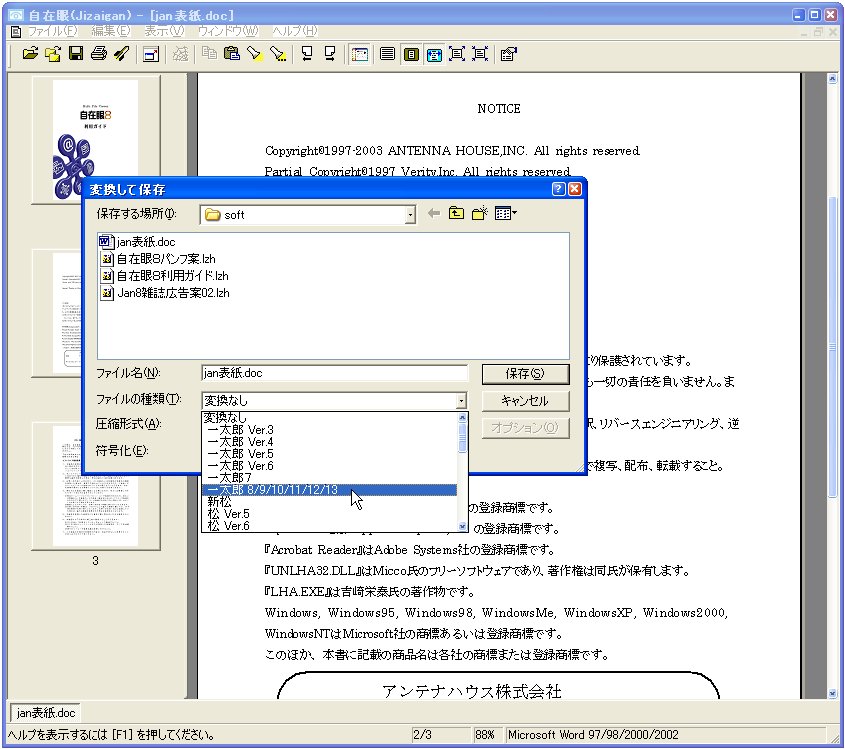845x749 pixels.
Task: Select 自在眼8パンフ案.lzh in the file list
Action: 158,259
